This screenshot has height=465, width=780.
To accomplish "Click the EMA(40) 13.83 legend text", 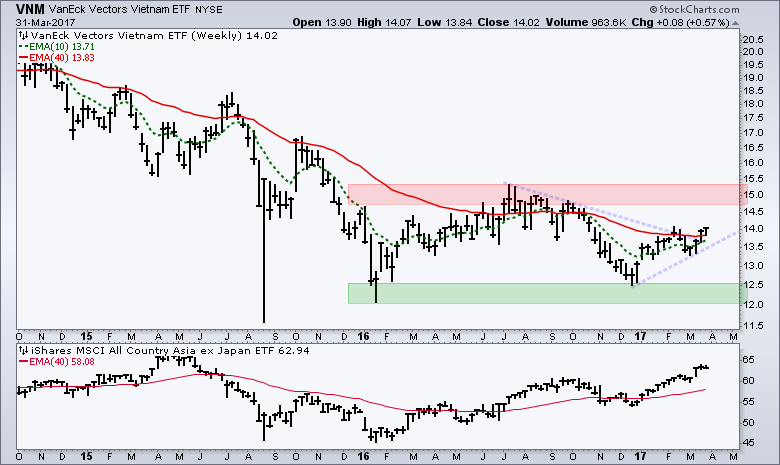I will click(x=62, y=58).
